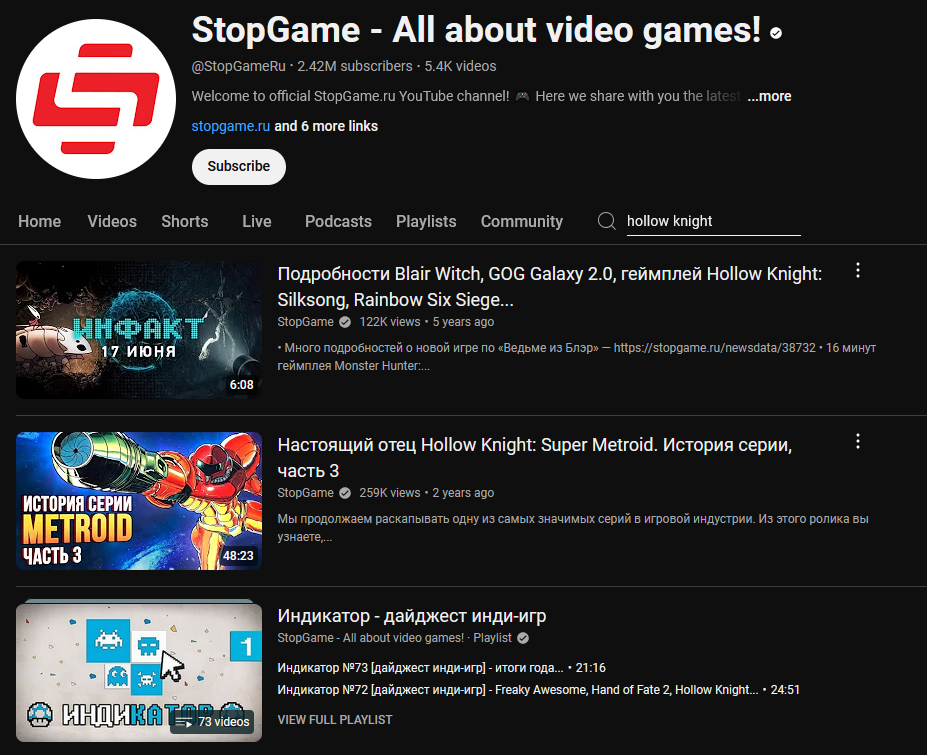Click the channel title StopGame - All about video games!
This screenshot has height=755, width=927.
pyautogui.click(x=477, y=30)
